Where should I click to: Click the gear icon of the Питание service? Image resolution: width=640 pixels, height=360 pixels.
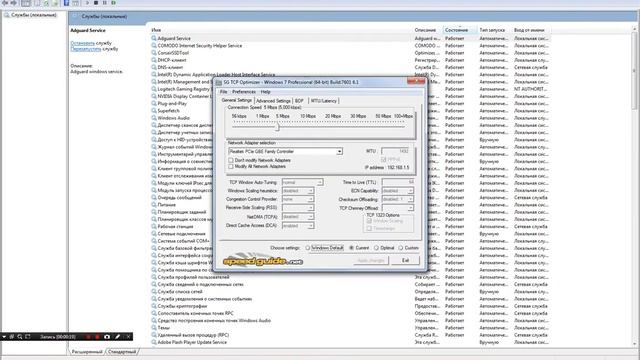pos(154,205)
